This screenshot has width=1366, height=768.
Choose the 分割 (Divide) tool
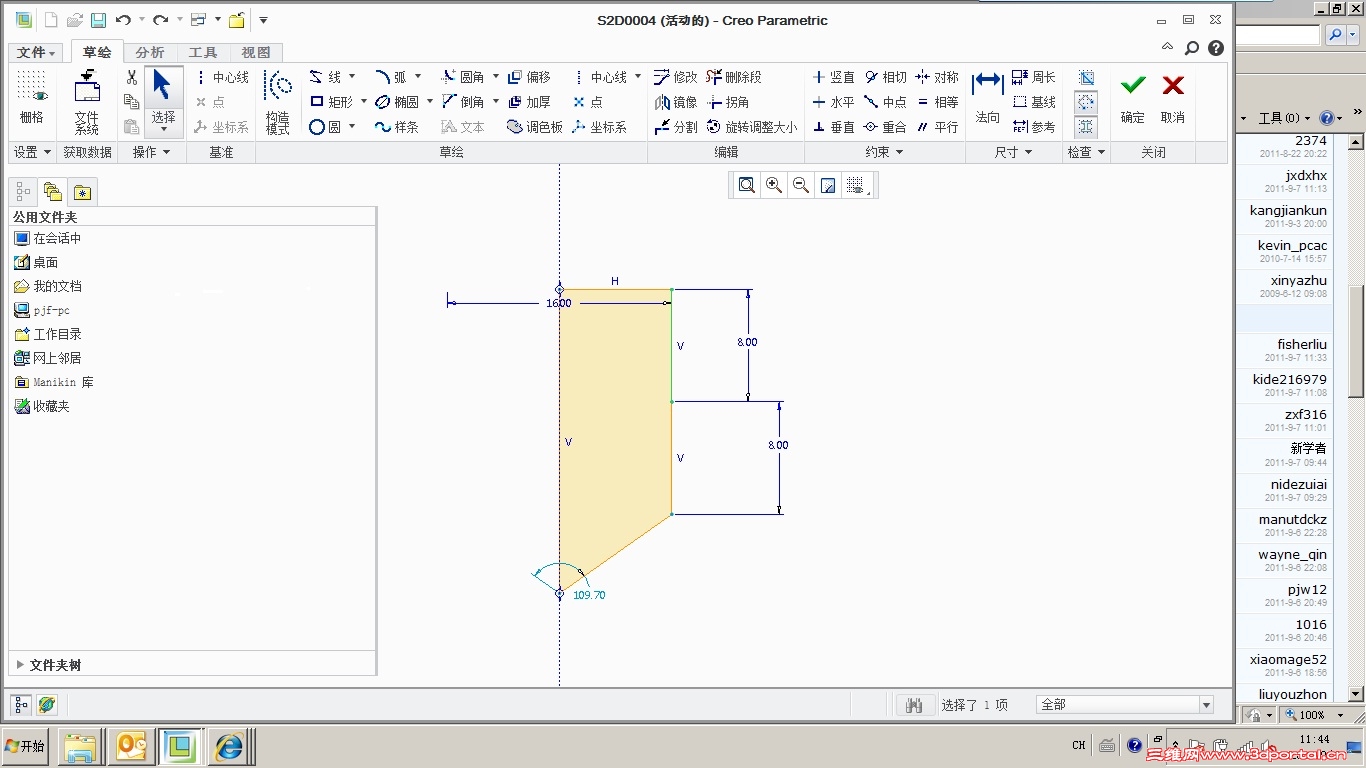click(676, 127)
